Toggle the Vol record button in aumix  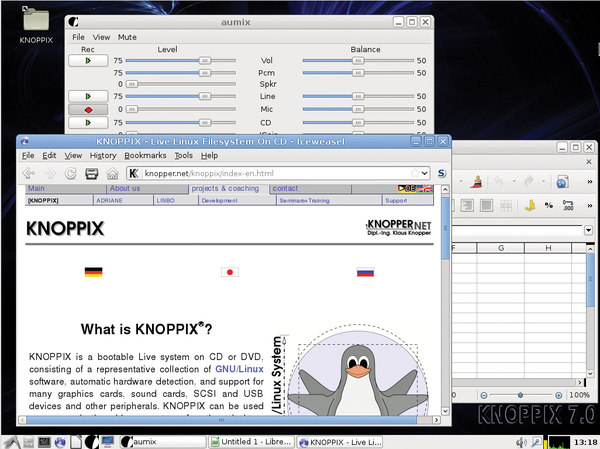coord(87,61)
